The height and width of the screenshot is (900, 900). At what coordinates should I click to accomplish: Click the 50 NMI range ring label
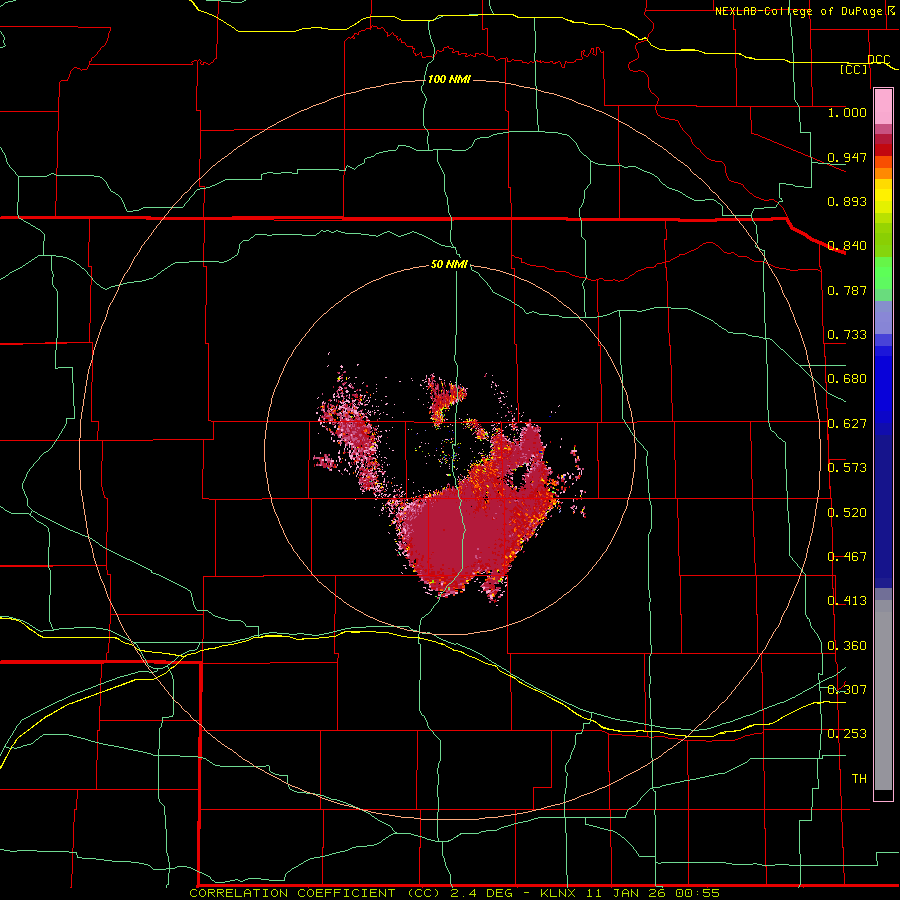(449, 264)
